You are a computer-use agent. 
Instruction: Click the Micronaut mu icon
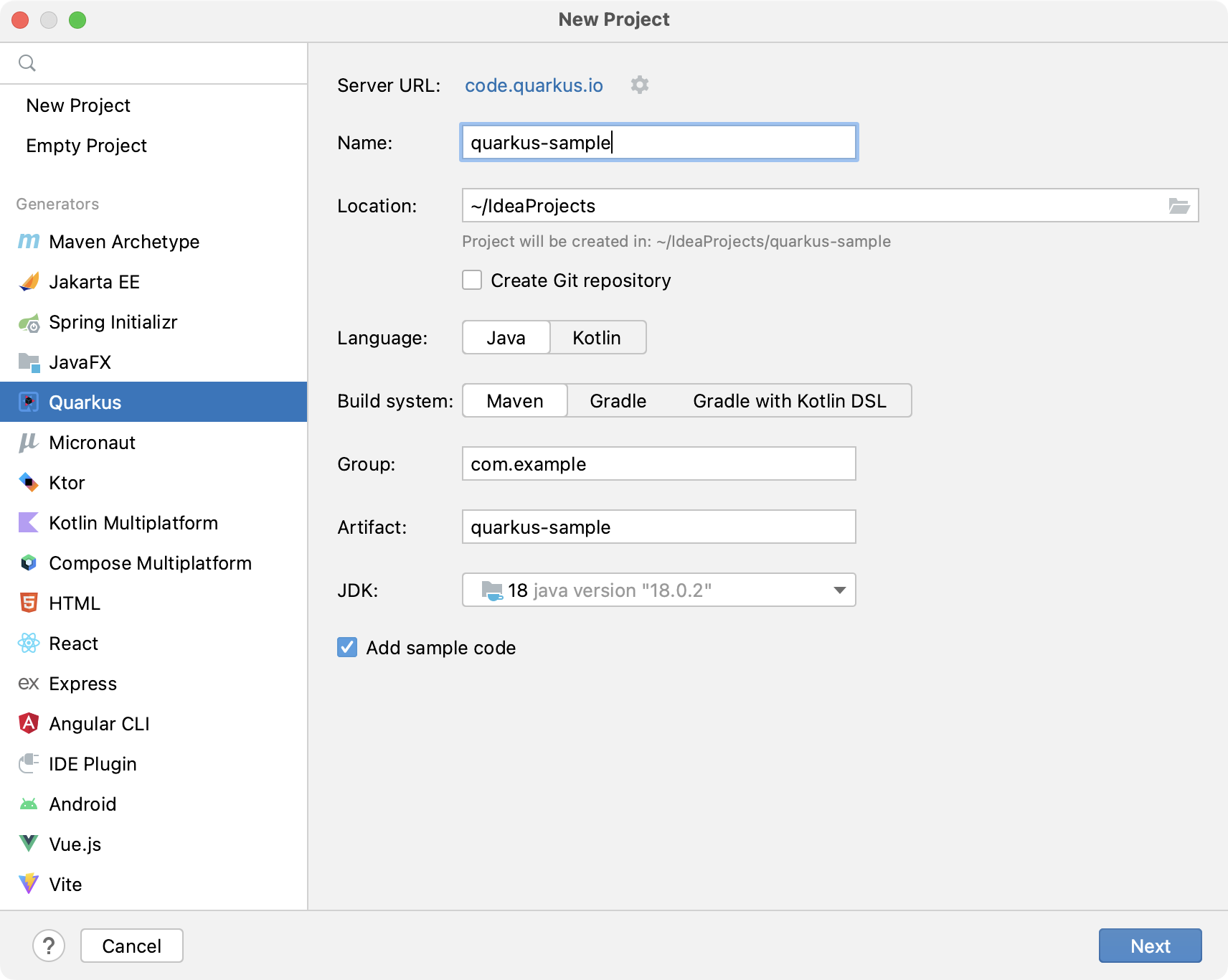tap(29, 443)
